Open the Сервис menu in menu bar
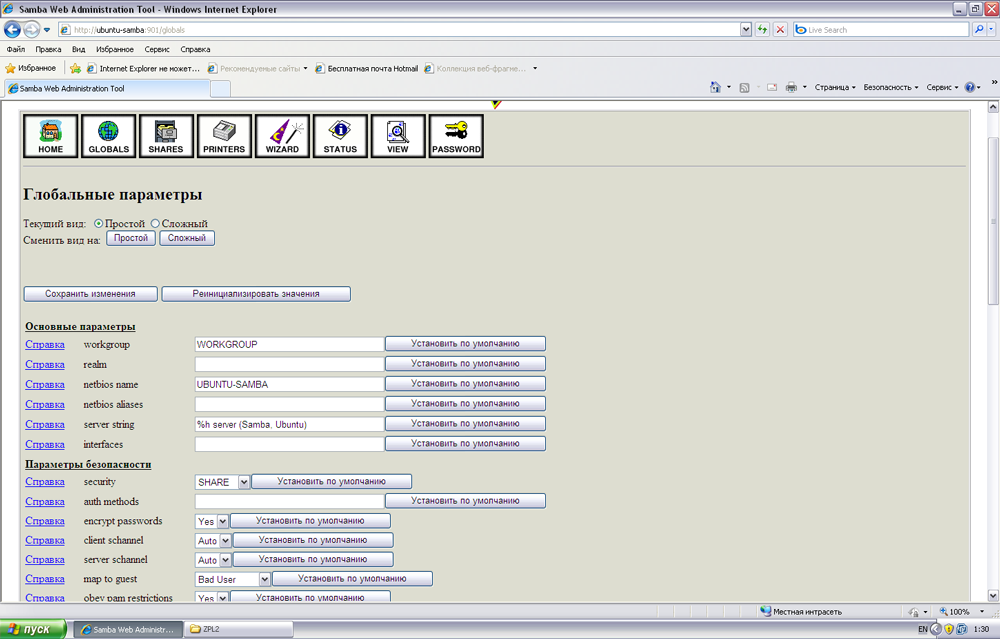Screen dimensions: 1000x639 156,49
